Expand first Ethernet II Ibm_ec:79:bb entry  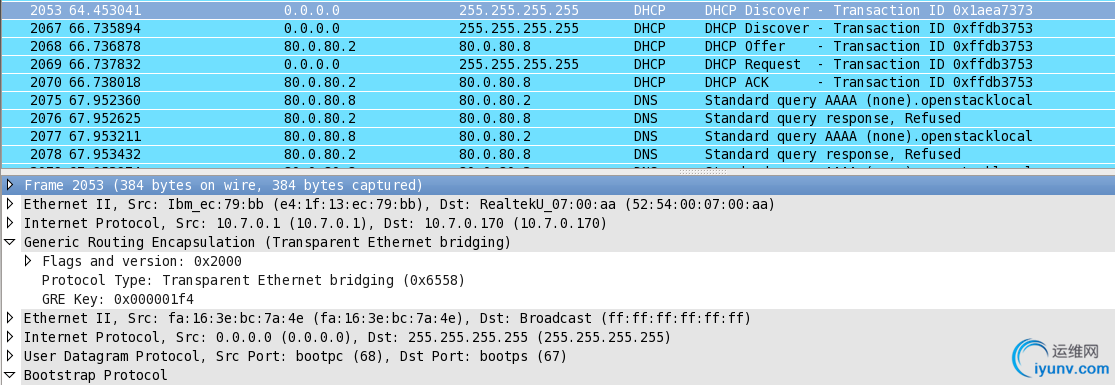click(x=9, y=204)
